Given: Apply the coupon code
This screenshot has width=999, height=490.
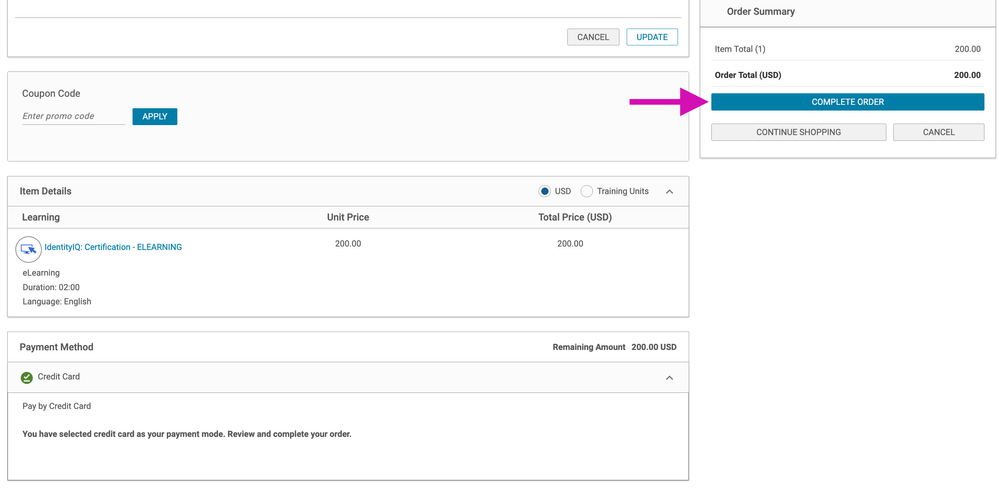Looking at the screenshot, I should [x=155, y=117].
